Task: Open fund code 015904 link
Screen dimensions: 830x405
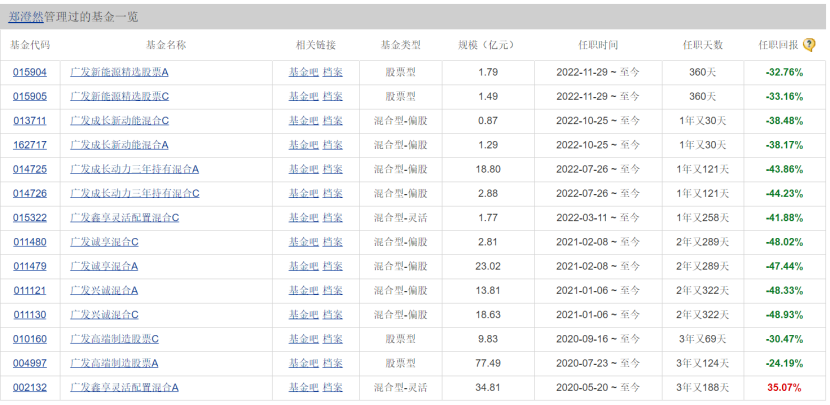Action: (x=30, y=72)
